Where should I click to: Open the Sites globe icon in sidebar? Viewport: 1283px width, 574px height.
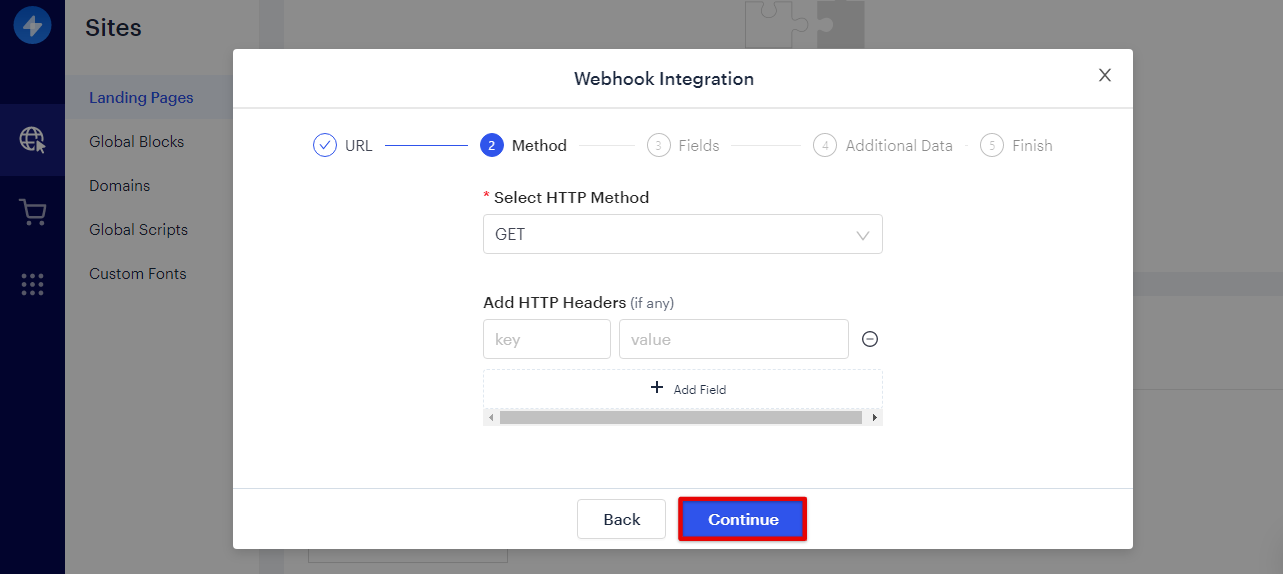click(32, 140)
